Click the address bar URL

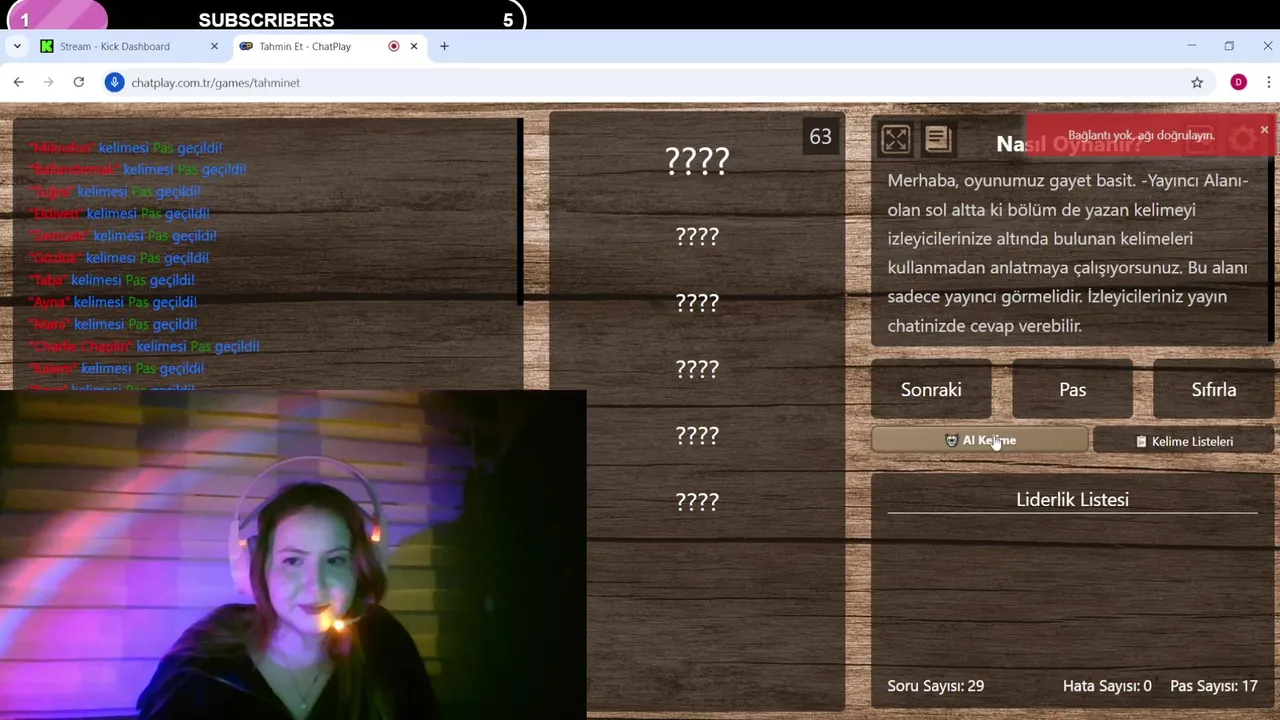[216, 83]
